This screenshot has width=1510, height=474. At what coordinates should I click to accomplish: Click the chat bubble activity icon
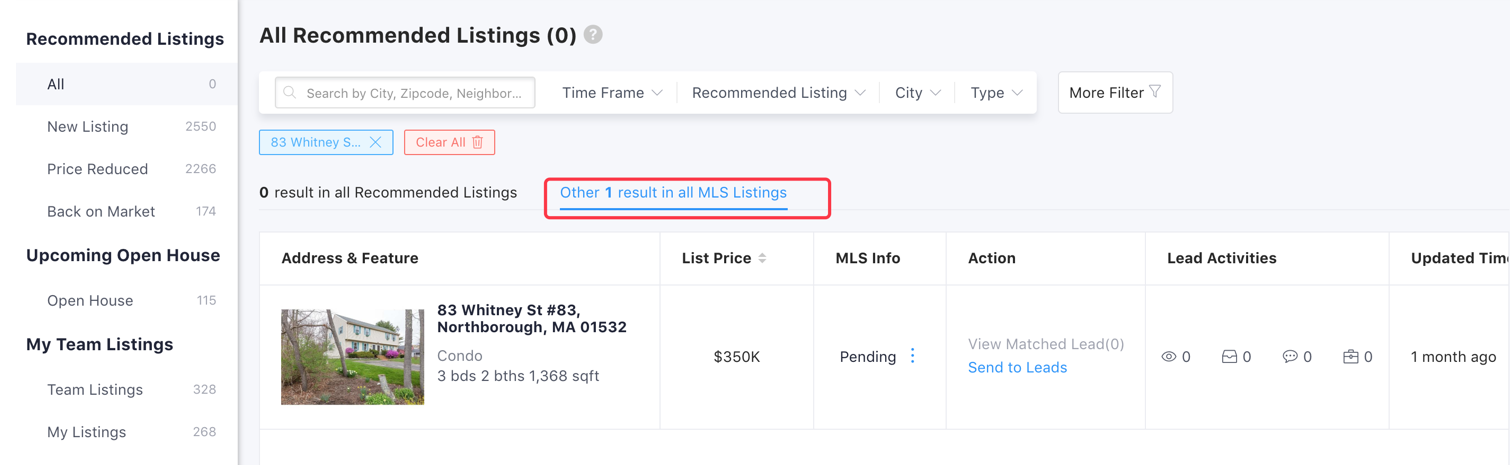[1290, 357]
